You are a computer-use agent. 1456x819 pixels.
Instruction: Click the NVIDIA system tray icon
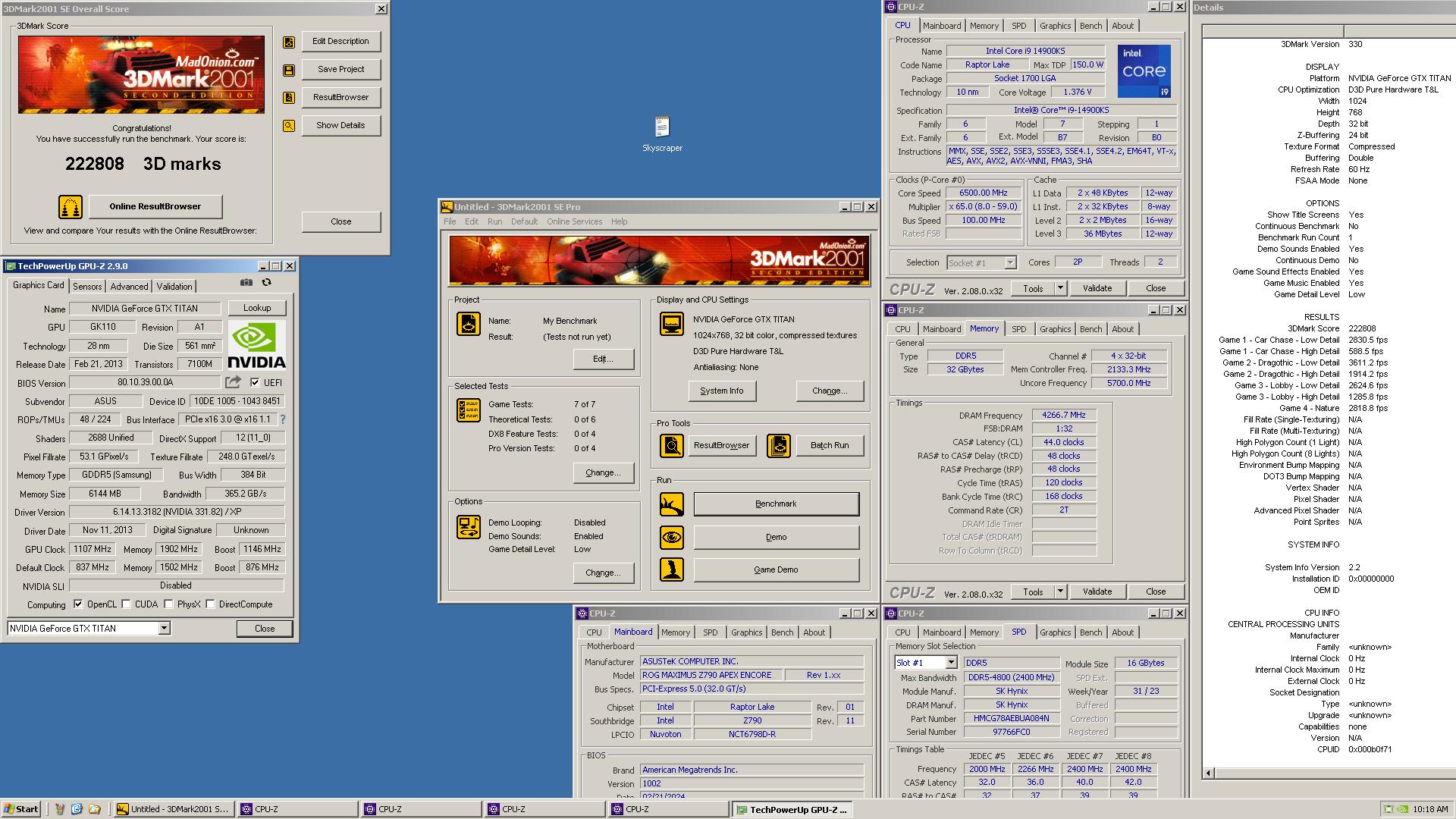[x=1403, y=809]
